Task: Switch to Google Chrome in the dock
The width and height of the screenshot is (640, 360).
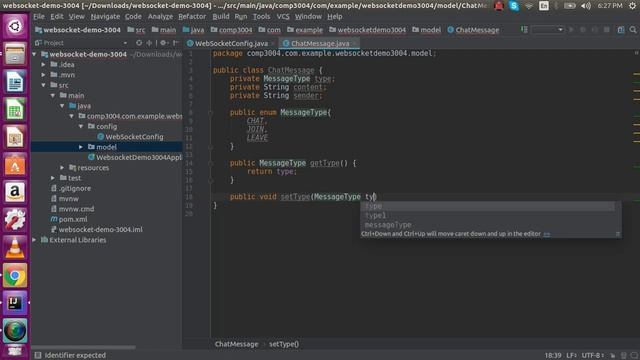Action: point(15,276)
